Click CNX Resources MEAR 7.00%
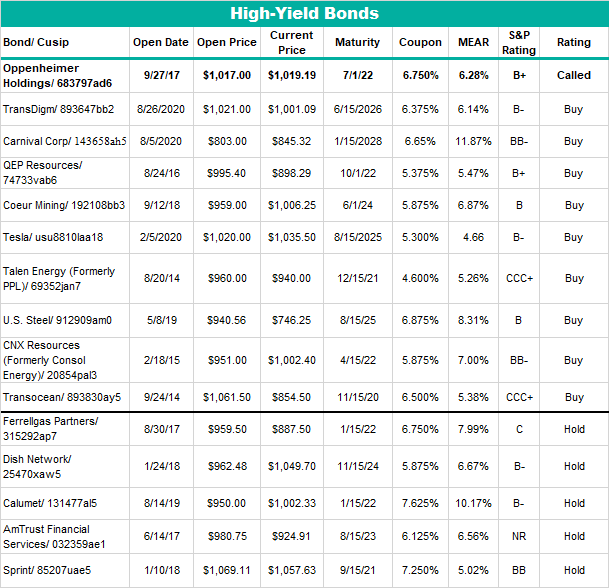The width and height of the screenshot is (609, 588). point(473,360)
